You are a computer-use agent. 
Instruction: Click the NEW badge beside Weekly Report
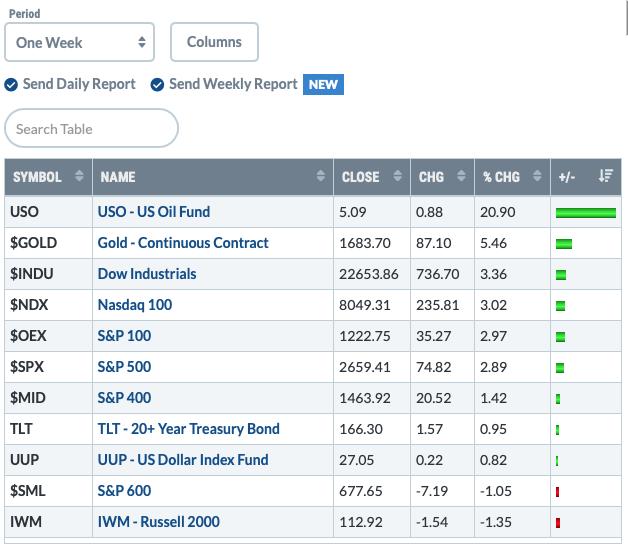click(323, 84)
